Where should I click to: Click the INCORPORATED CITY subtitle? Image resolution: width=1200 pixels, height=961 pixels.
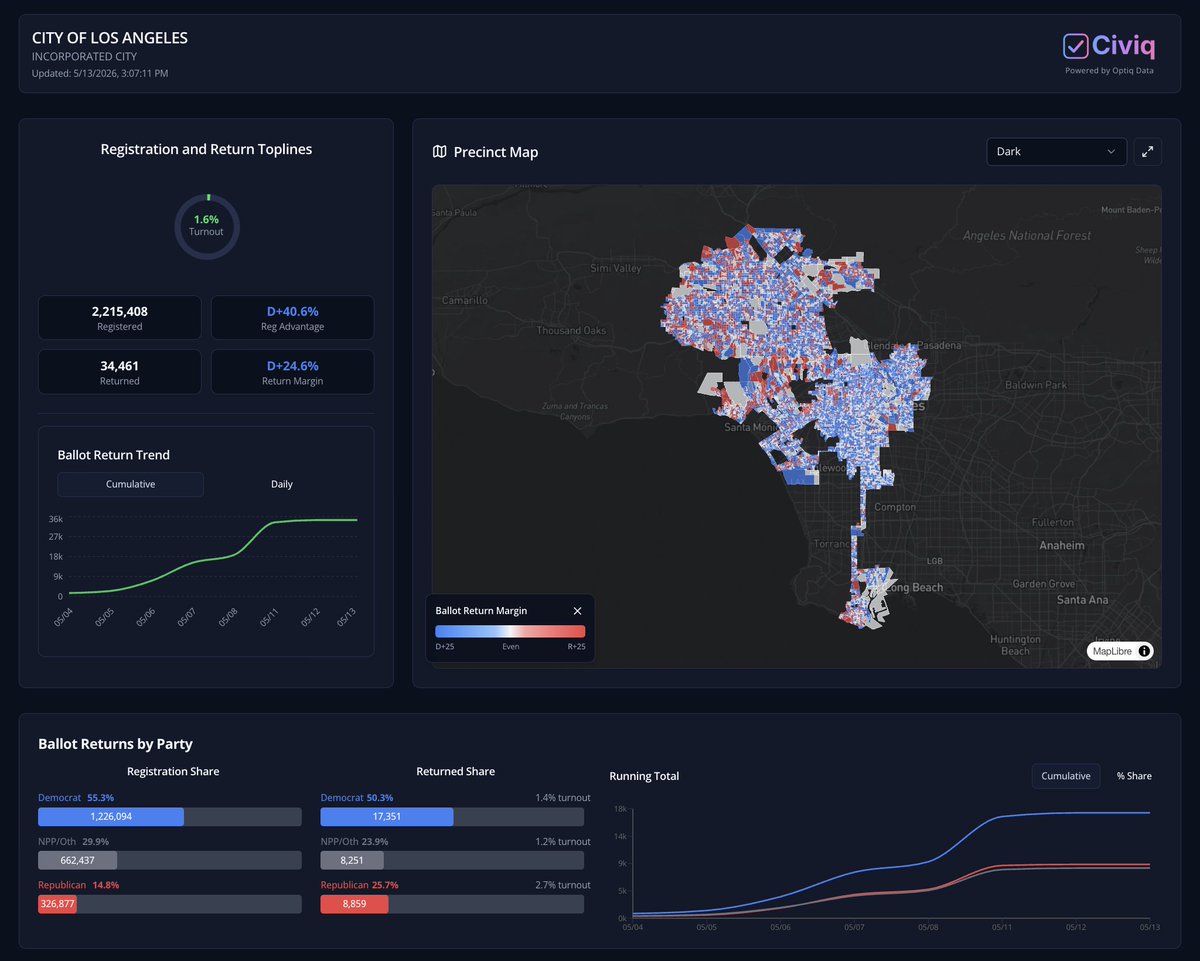pos(84,57)
